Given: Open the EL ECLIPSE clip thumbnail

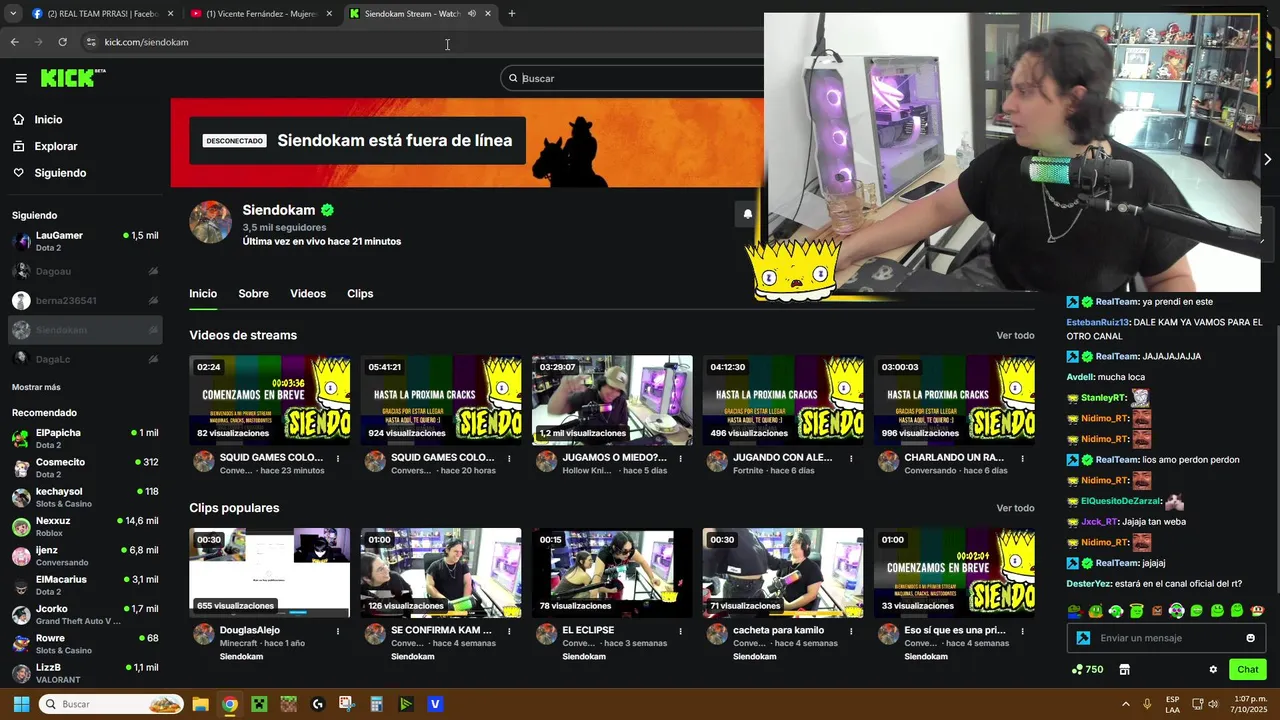Looking at the screenshot, I should pos(612,573).
